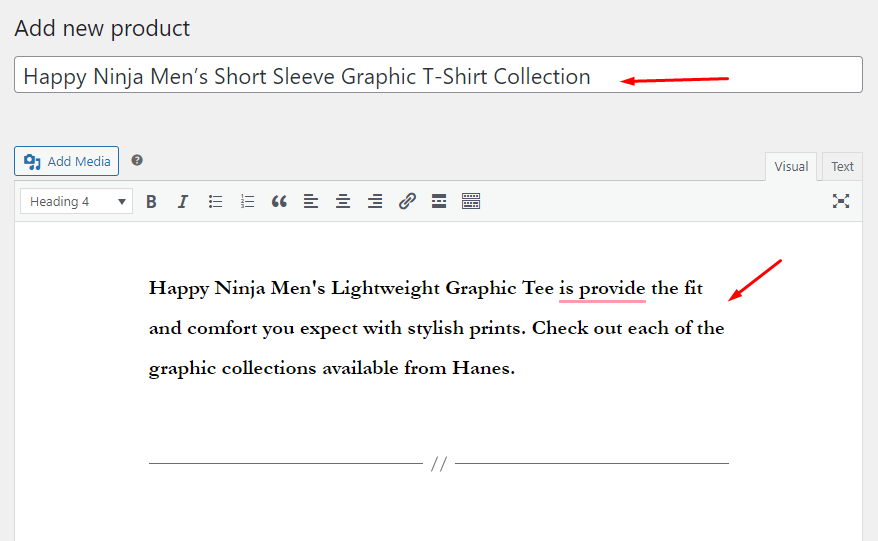Click the word 'provide' in description
This screenshot has height=541, width=878.
tap(612, 289)
